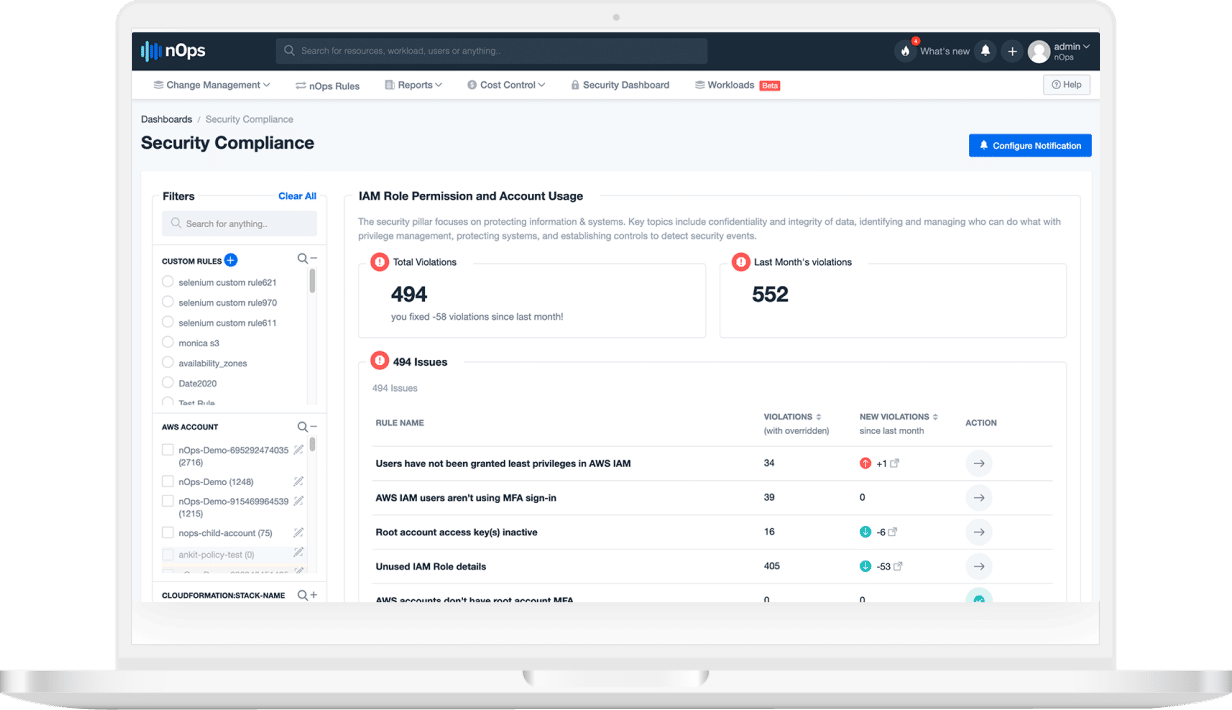This screenshot has height=710, width=1232.
Task: Click the admin user avatar
Action: (1039, 51)
